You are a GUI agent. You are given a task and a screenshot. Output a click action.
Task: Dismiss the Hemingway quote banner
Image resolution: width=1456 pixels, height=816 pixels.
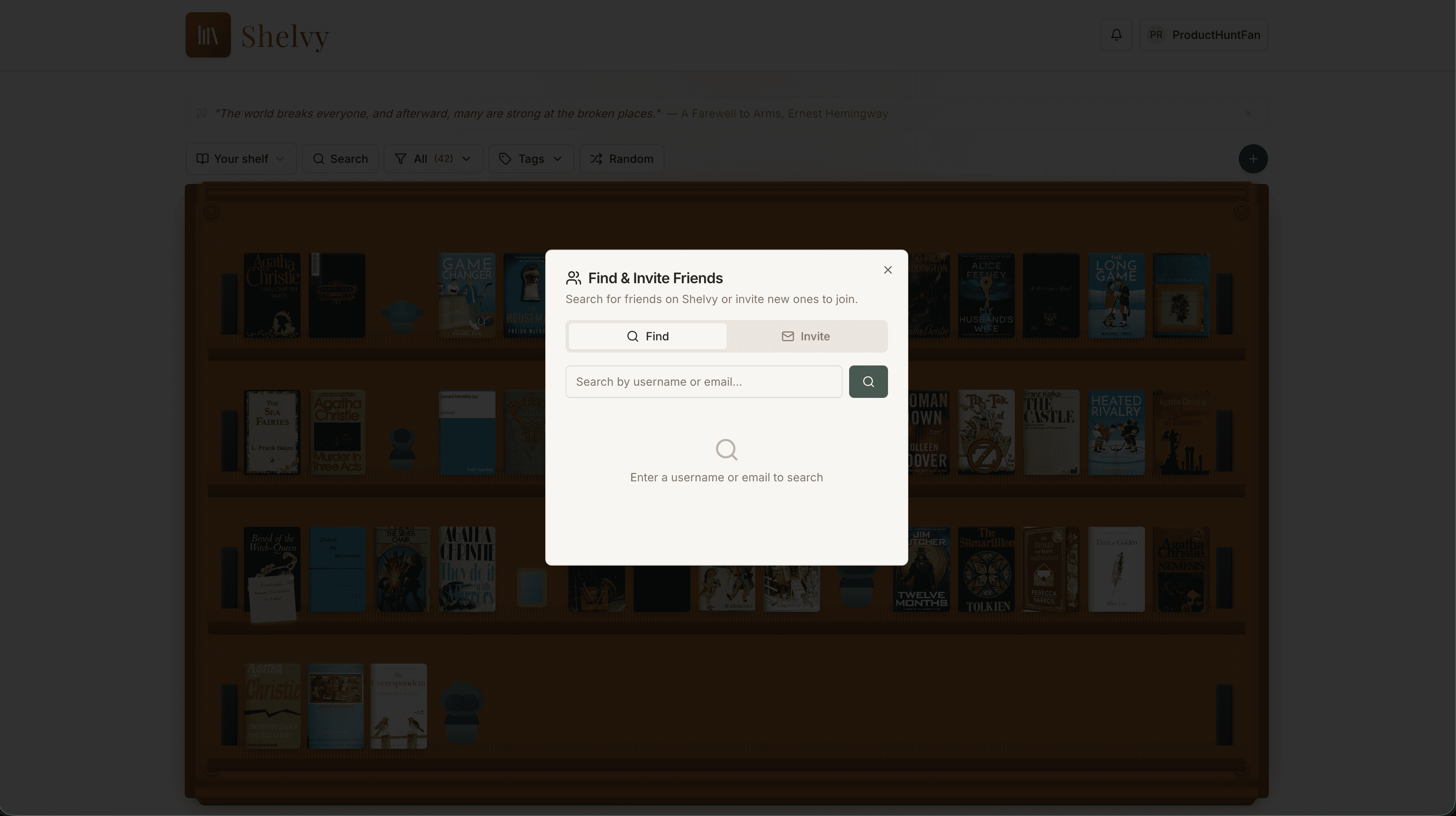[x=1248, y=113]
